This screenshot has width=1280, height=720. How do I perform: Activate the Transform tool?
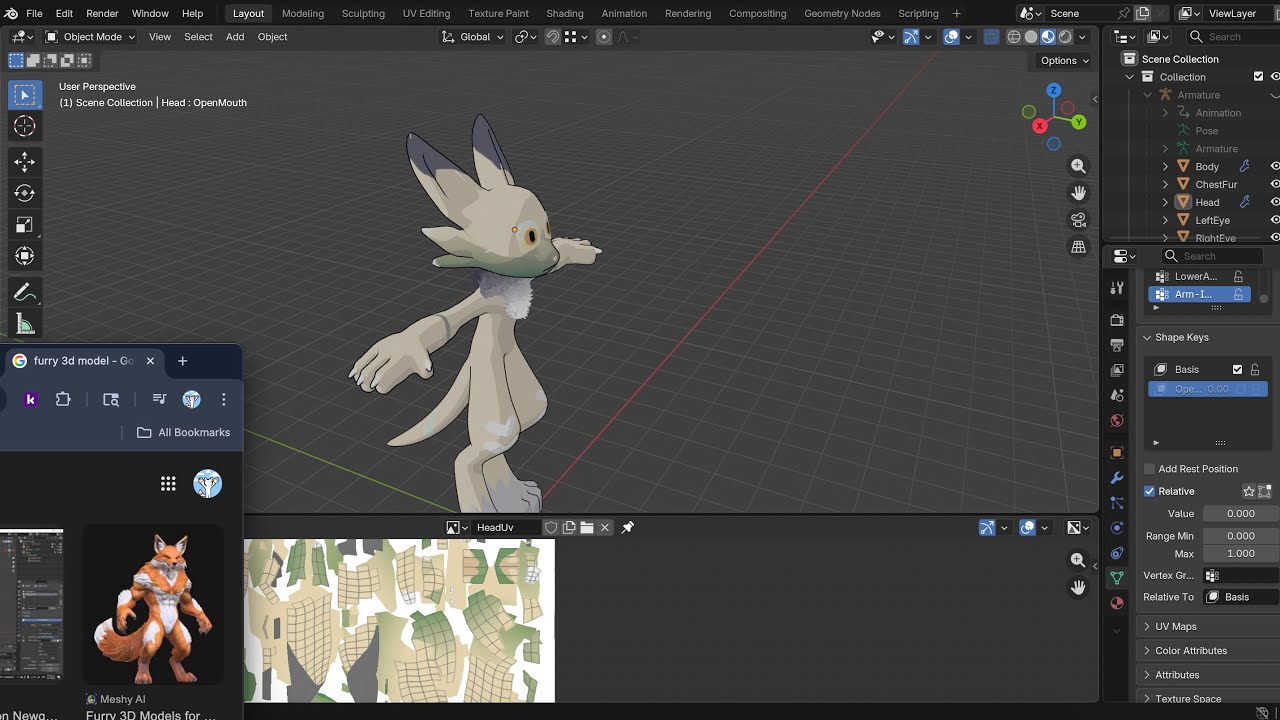click(25, 256)
